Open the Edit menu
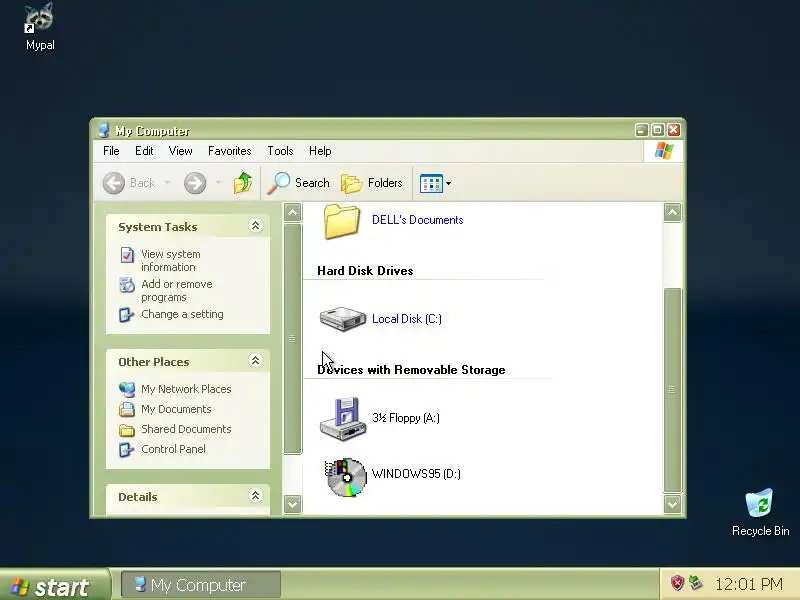Image resolution: width=800 pixels, height=600 pixels. (144, 151)
